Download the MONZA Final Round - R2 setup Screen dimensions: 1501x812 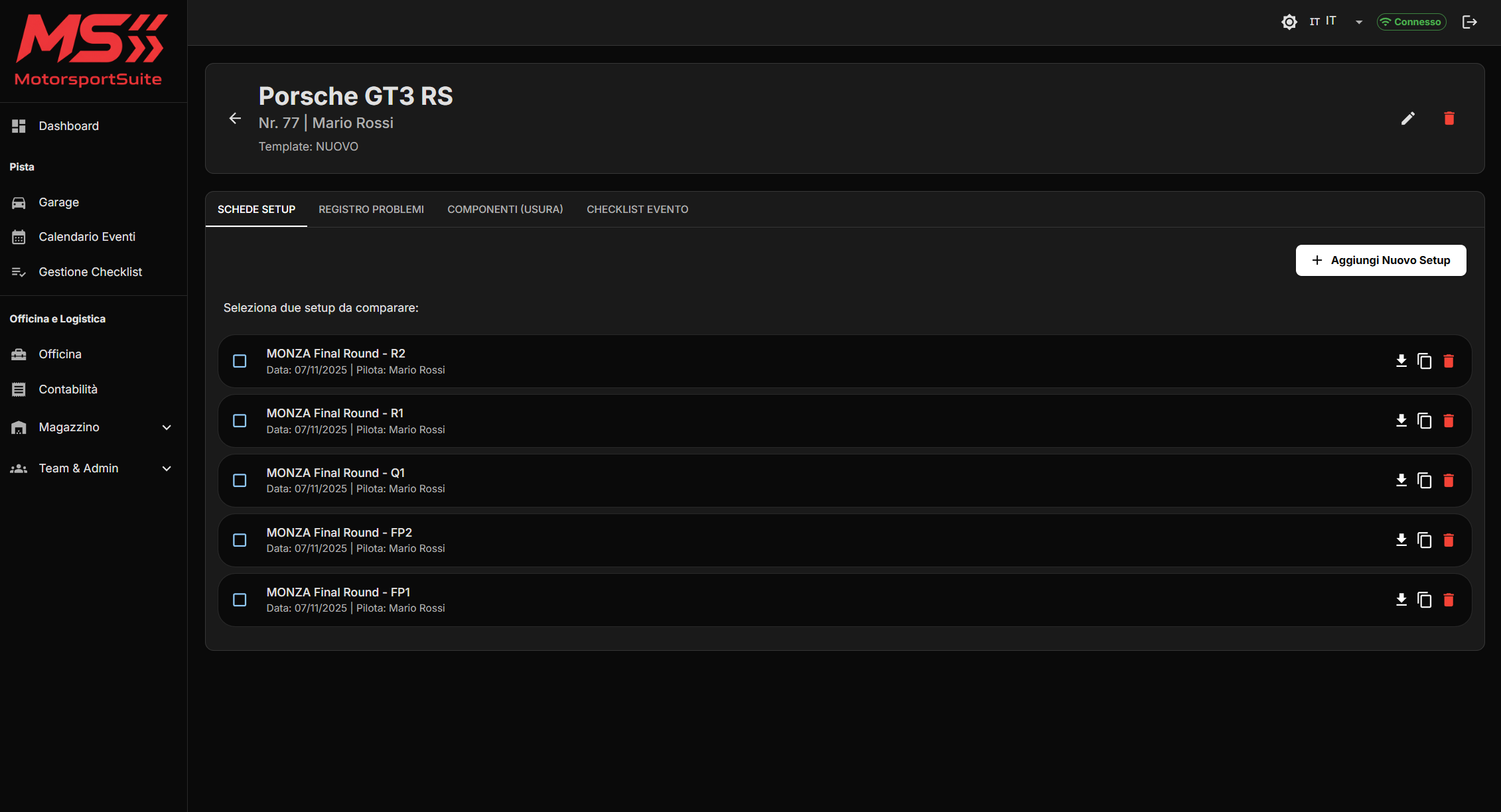(x=1401, y=361)
